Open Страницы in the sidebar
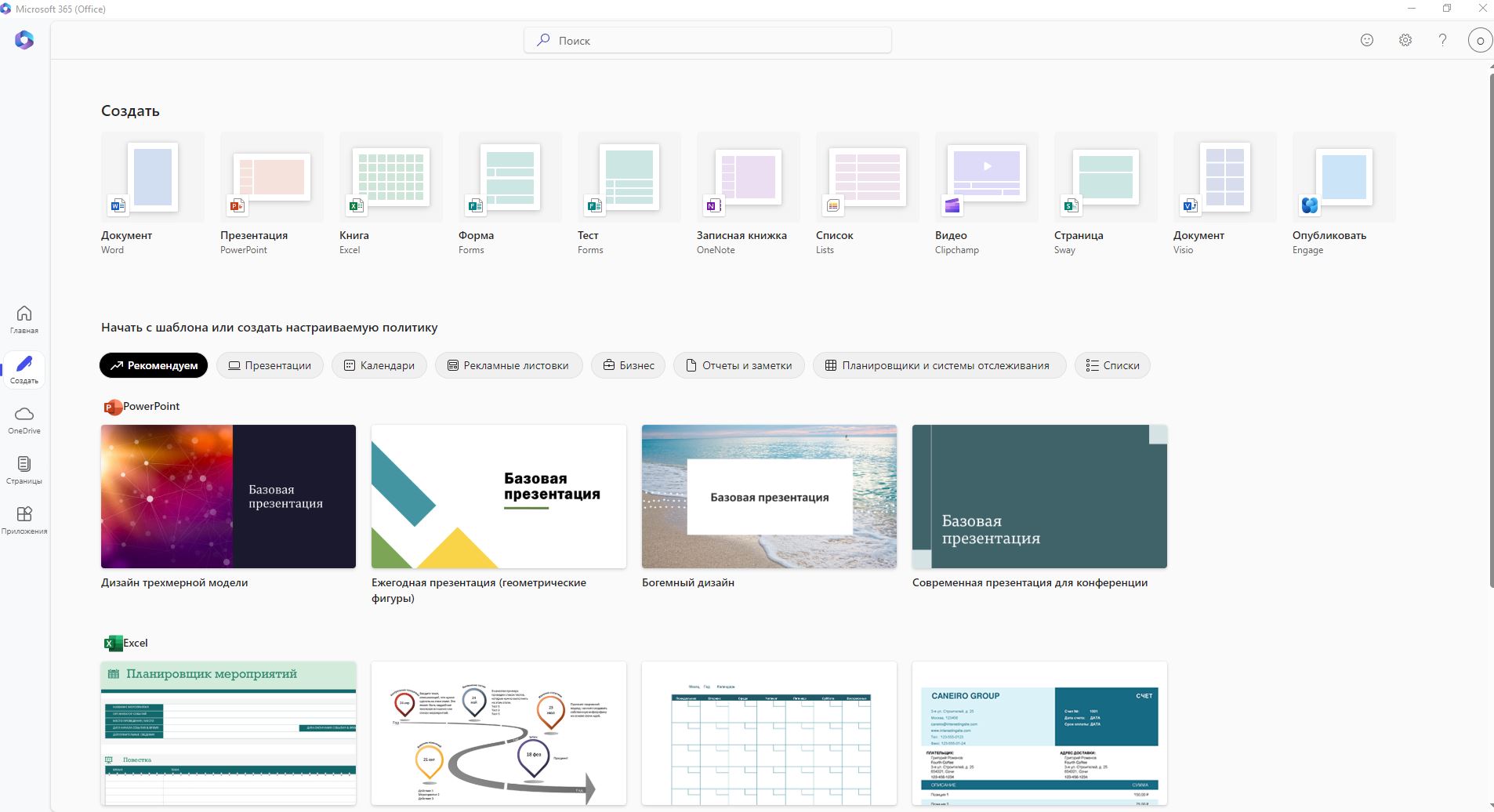 pos(24,469)
